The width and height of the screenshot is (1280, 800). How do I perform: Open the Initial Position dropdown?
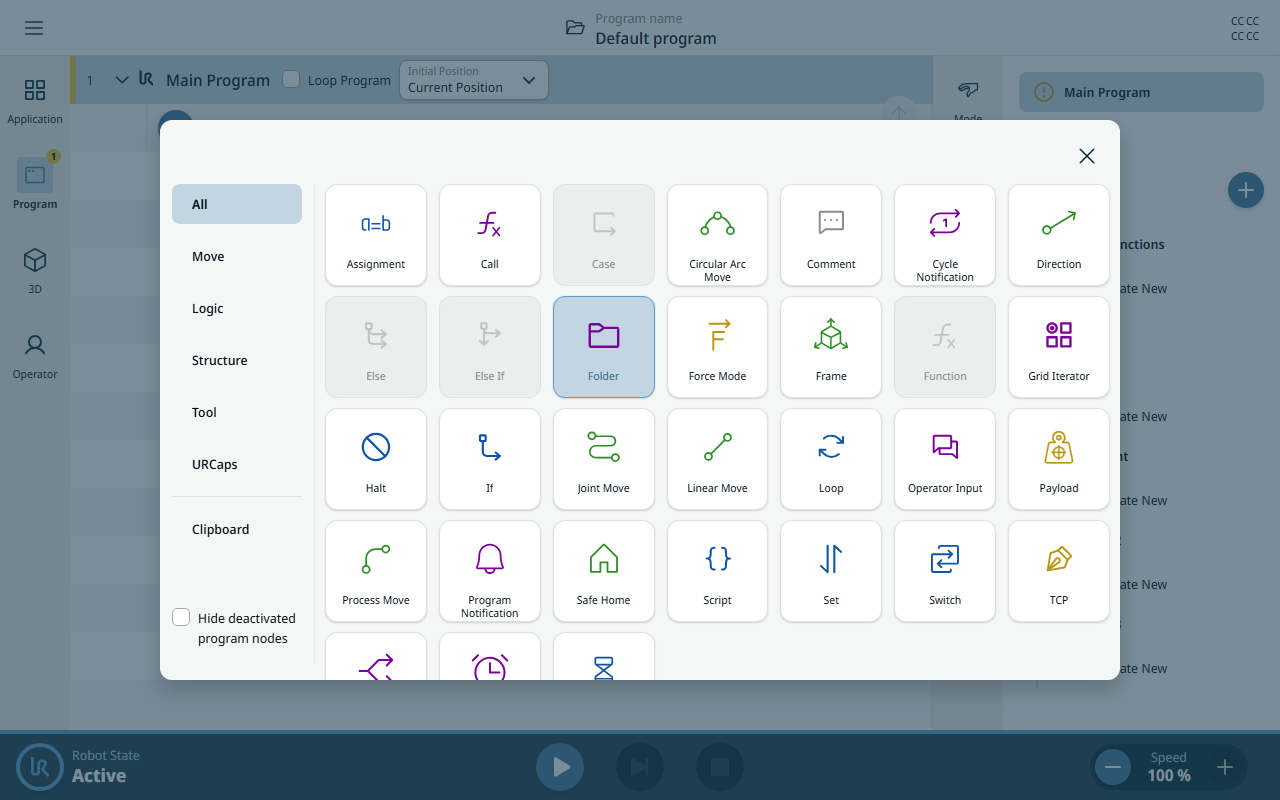point(474,80)
